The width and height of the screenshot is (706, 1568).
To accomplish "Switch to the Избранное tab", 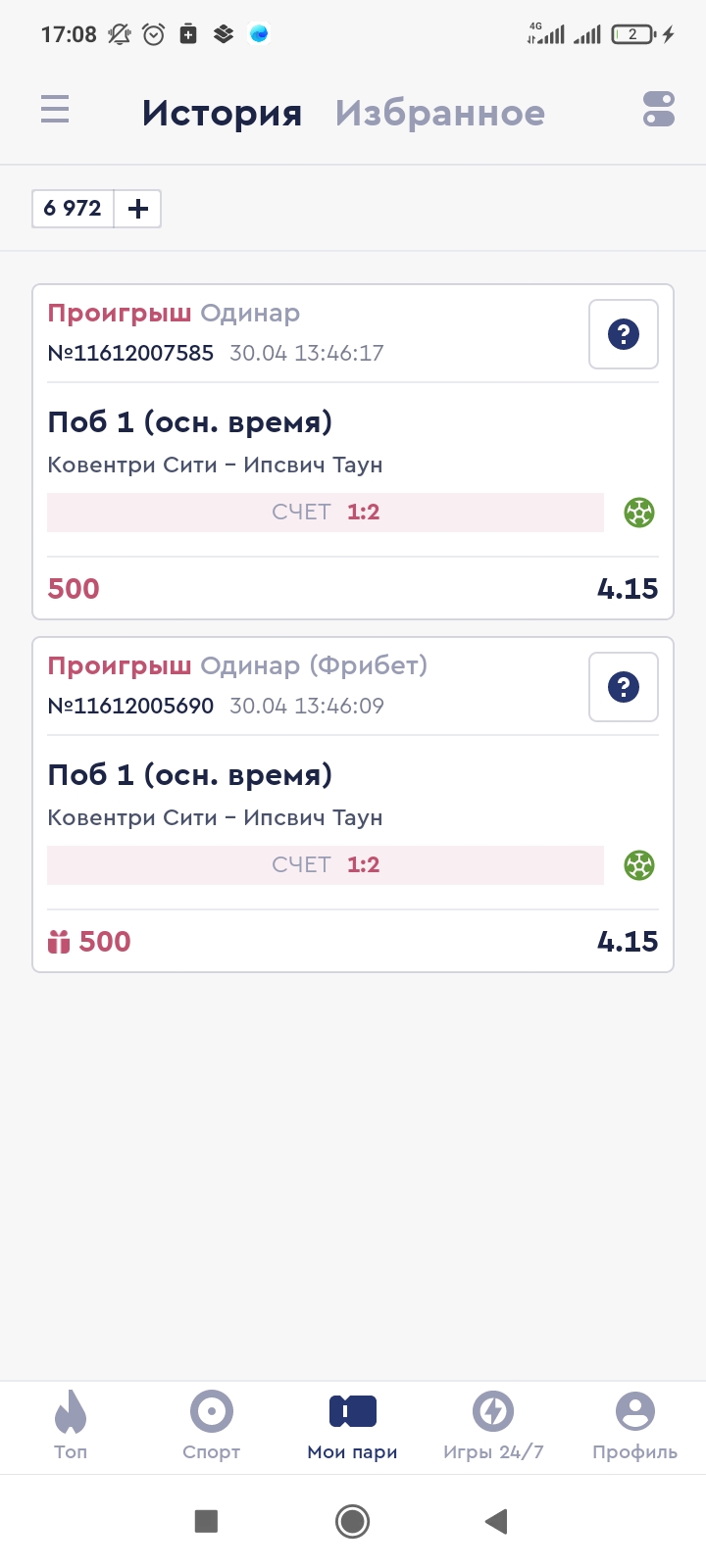I will pos(439,113).
